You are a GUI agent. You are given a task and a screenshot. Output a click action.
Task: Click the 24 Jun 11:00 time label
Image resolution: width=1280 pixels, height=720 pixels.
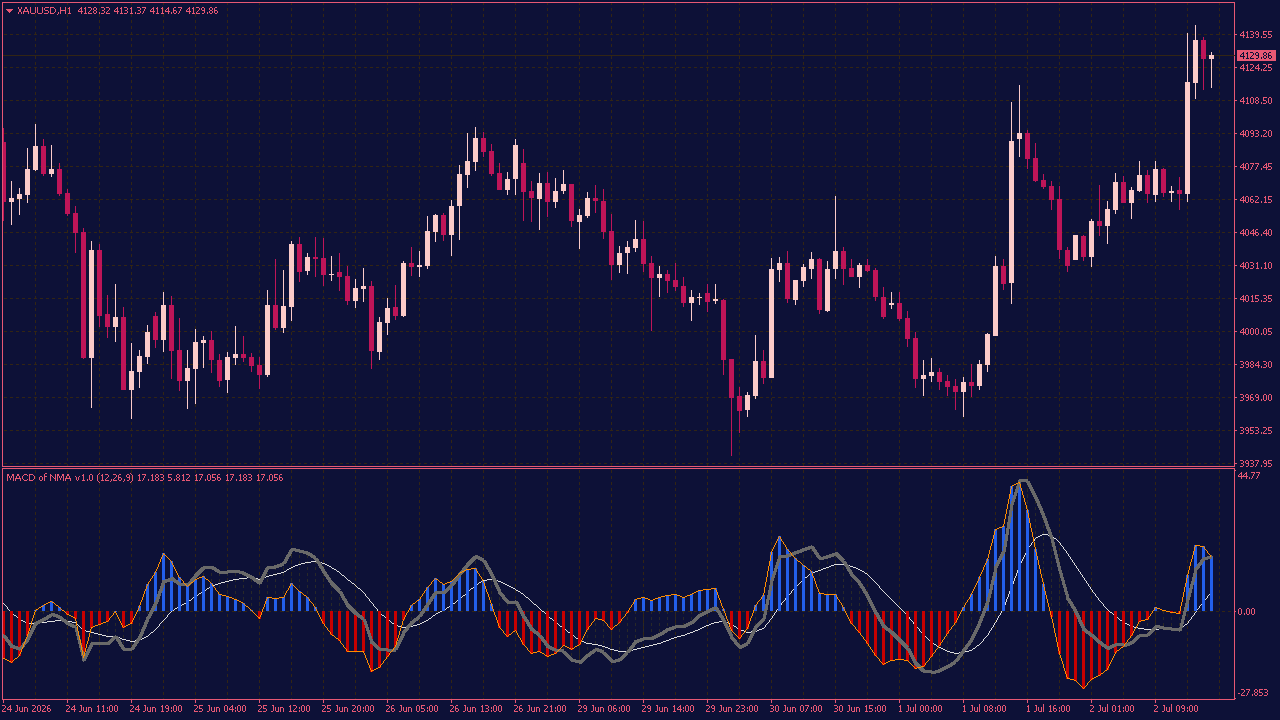tap(92, 709)
